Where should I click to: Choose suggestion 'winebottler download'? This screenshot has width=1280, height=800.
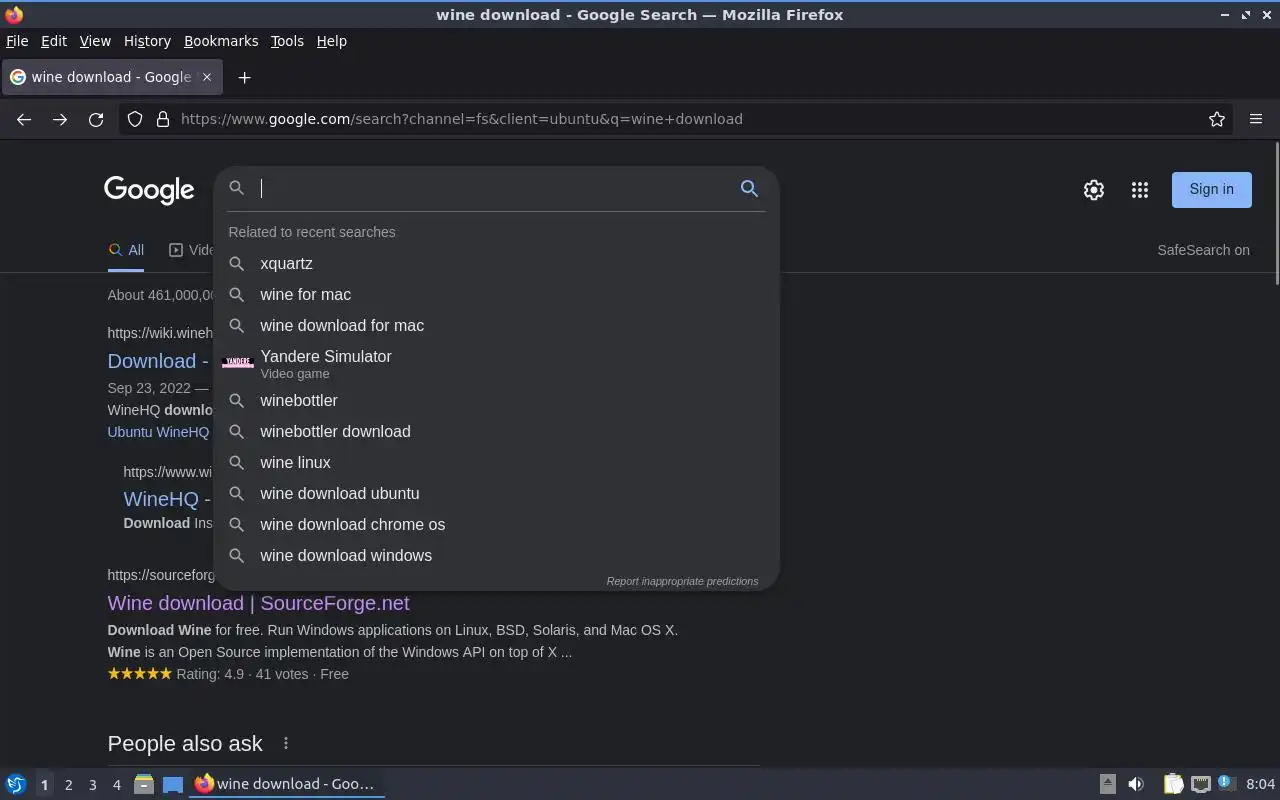coord(496,431)
